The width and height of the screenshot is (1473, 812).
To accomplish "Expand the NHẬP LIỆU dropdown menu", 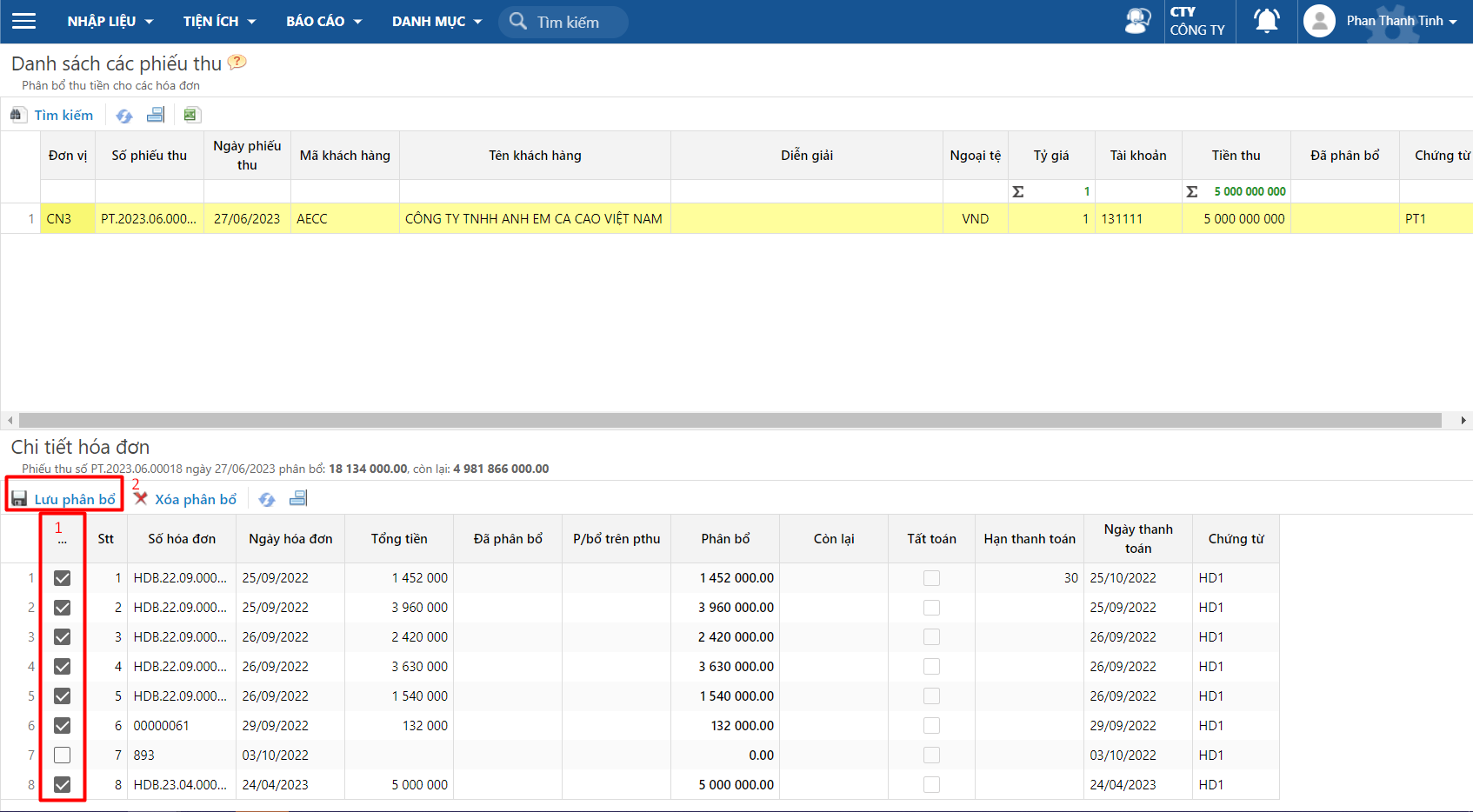I will click(x=110, y=21).
